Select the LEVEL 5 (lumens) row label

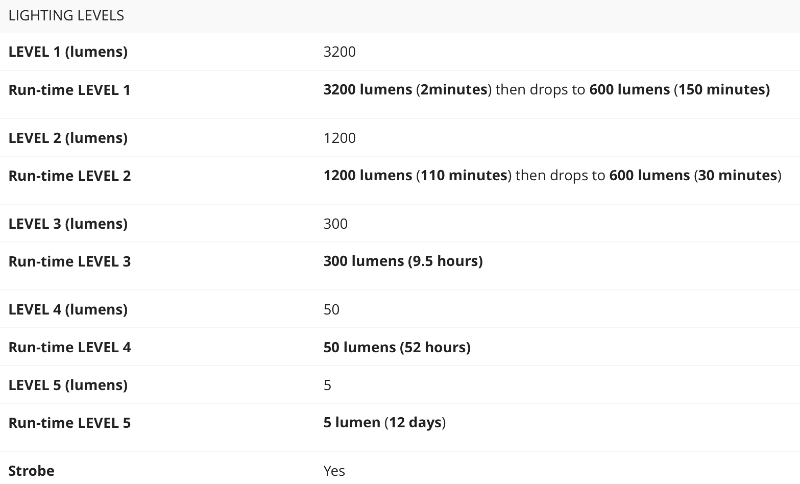click(x=67, y=385)
